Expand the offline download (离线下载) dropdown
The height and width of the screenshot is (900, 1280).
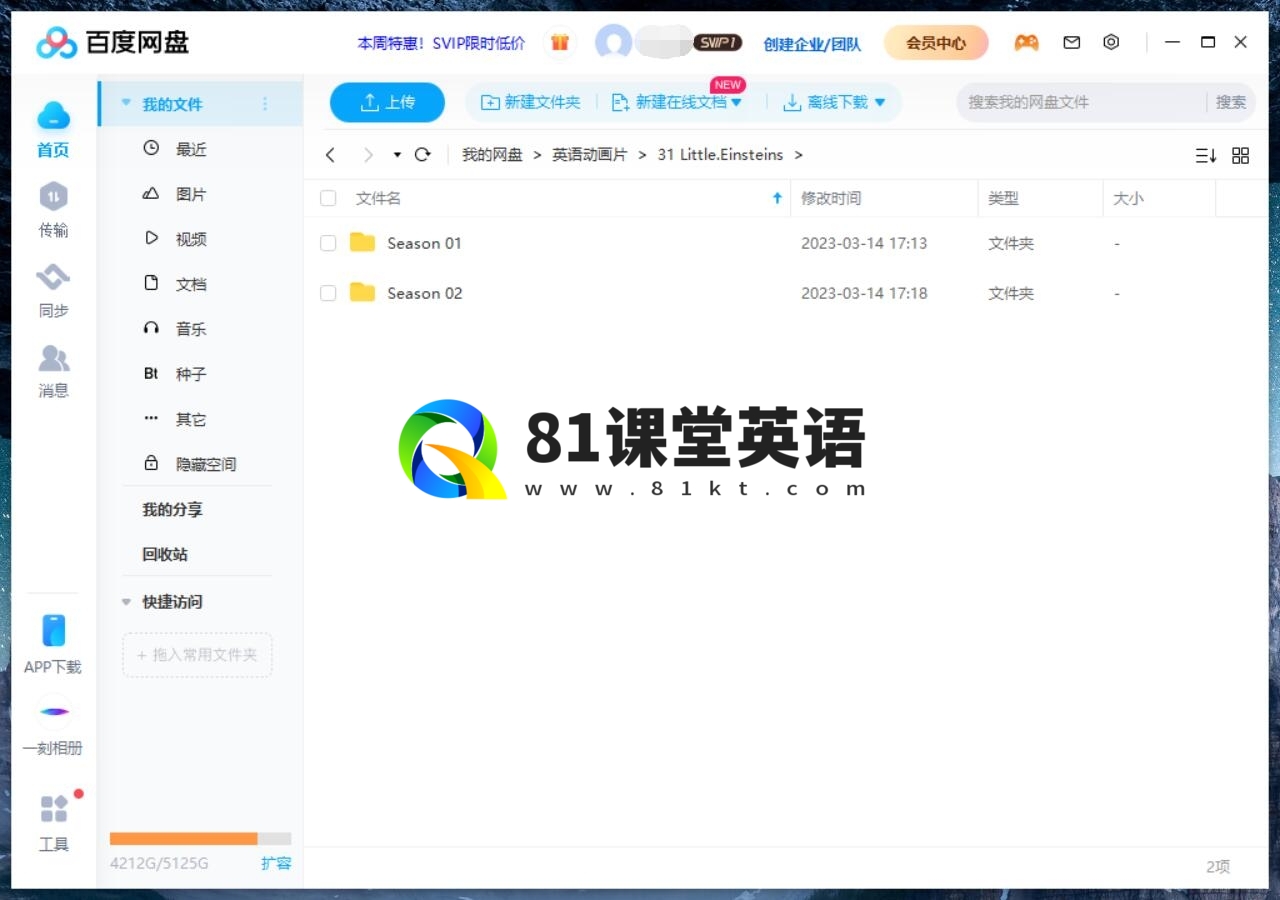[x=880, y=102]
